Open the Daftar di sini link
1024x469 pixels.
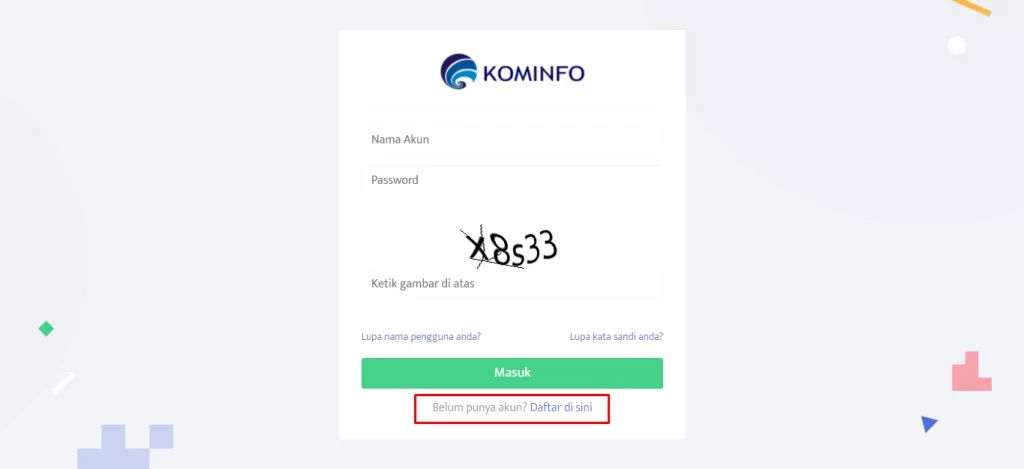tap(561, 408)
